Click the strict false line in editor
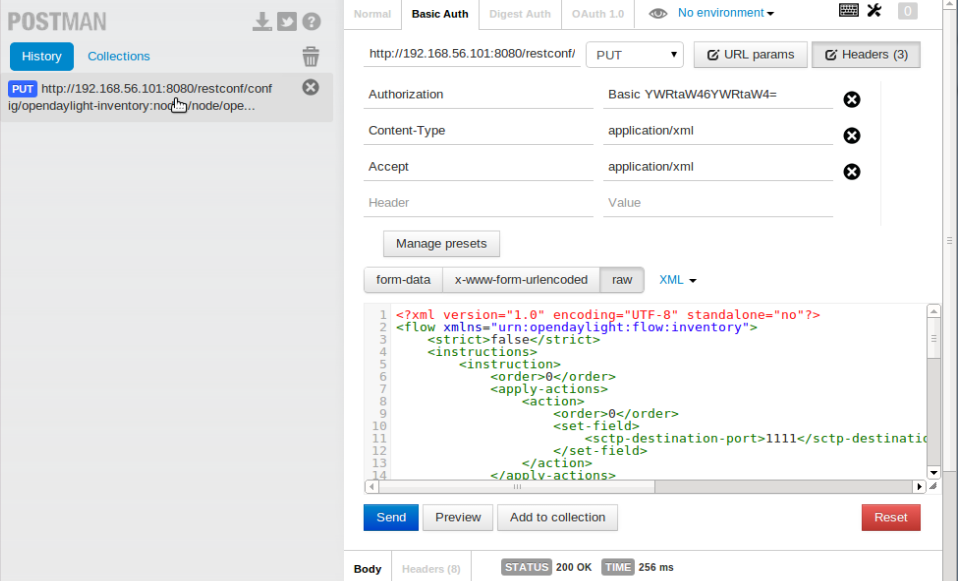 point(514,340)
